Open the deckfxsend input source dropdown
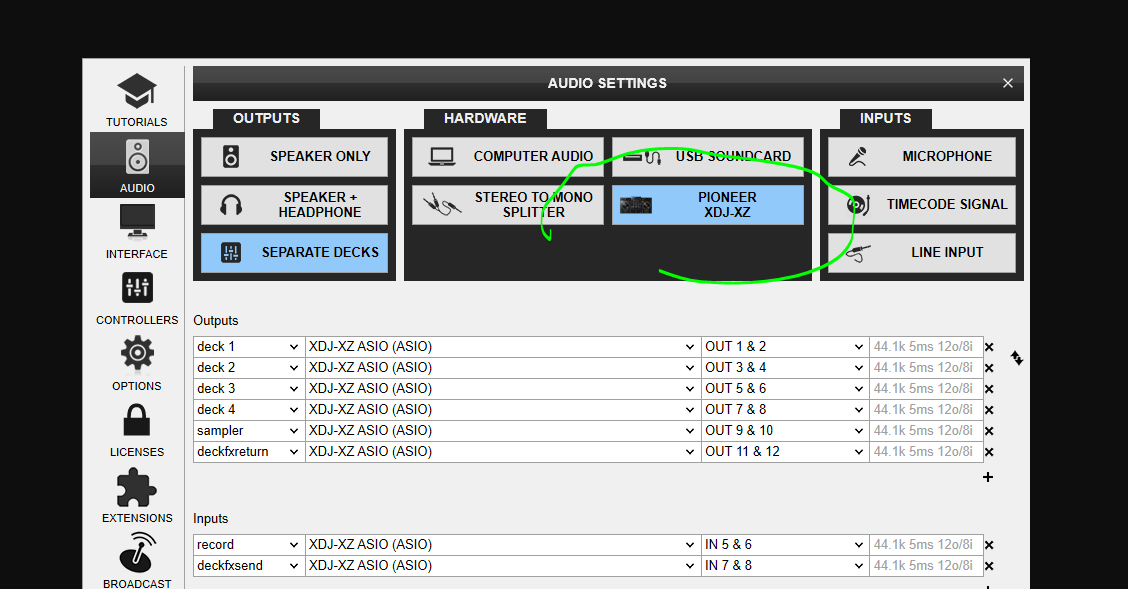Screen dimensions: 1128x589 pos(249,565)
